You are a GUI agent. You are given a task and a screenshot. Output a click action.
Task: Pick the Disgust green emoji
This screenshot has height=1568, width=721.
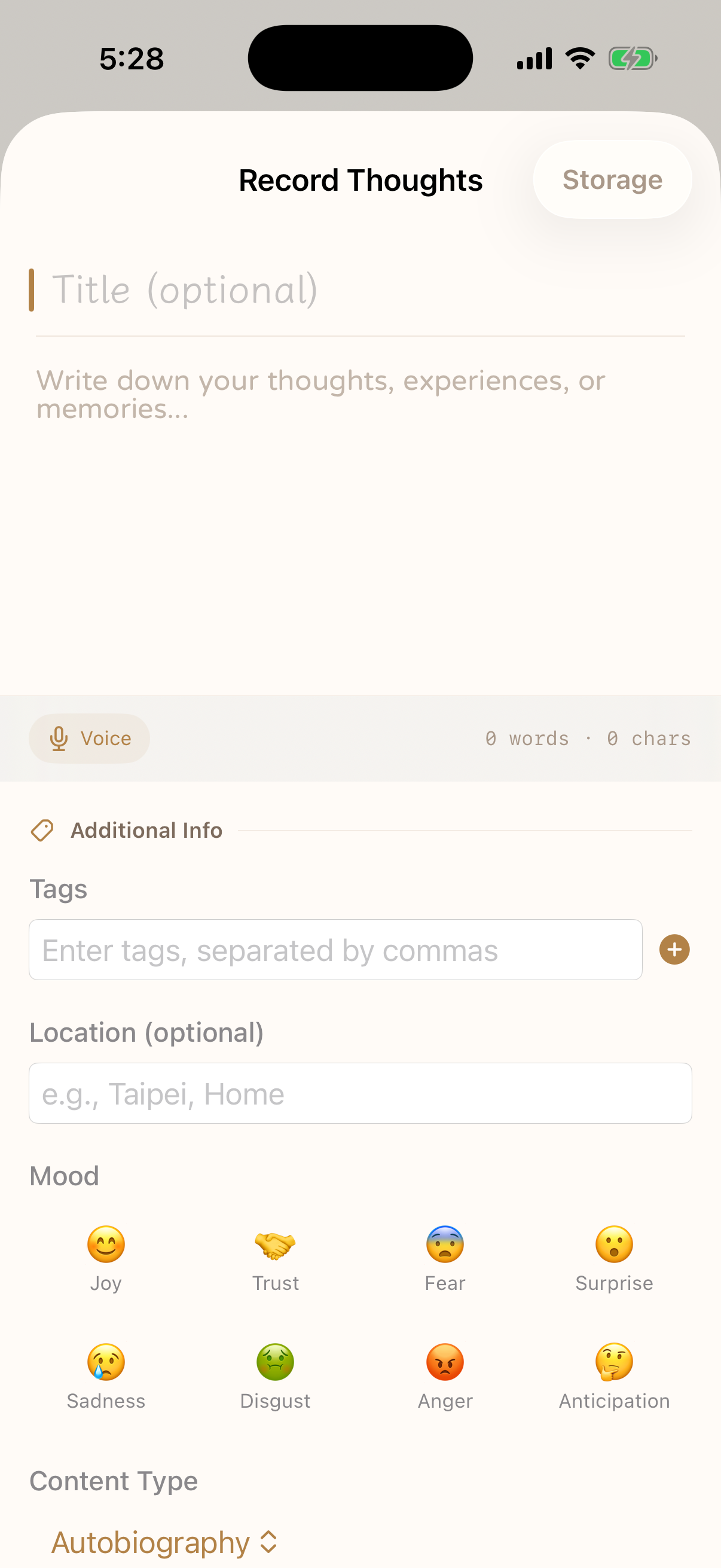(x=275, y=1362)
